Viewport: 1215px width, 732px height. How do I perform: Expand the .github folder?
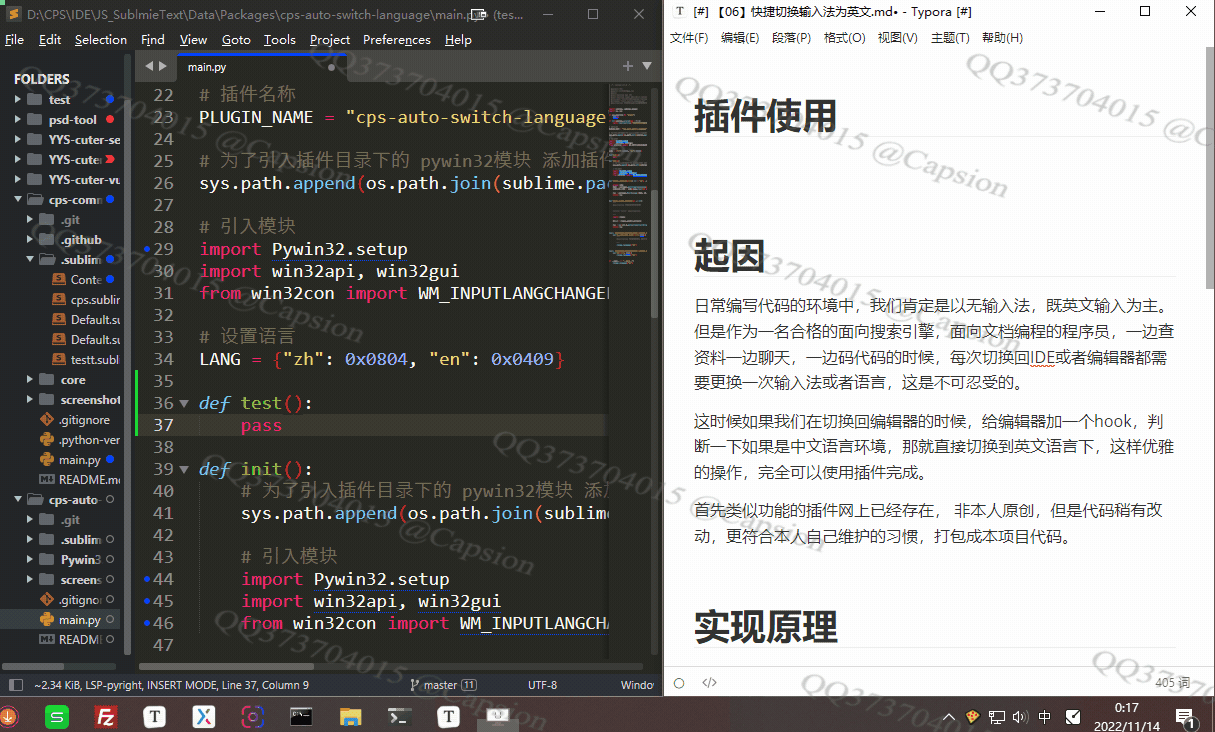pyautogui.click(x=31, y=239)
